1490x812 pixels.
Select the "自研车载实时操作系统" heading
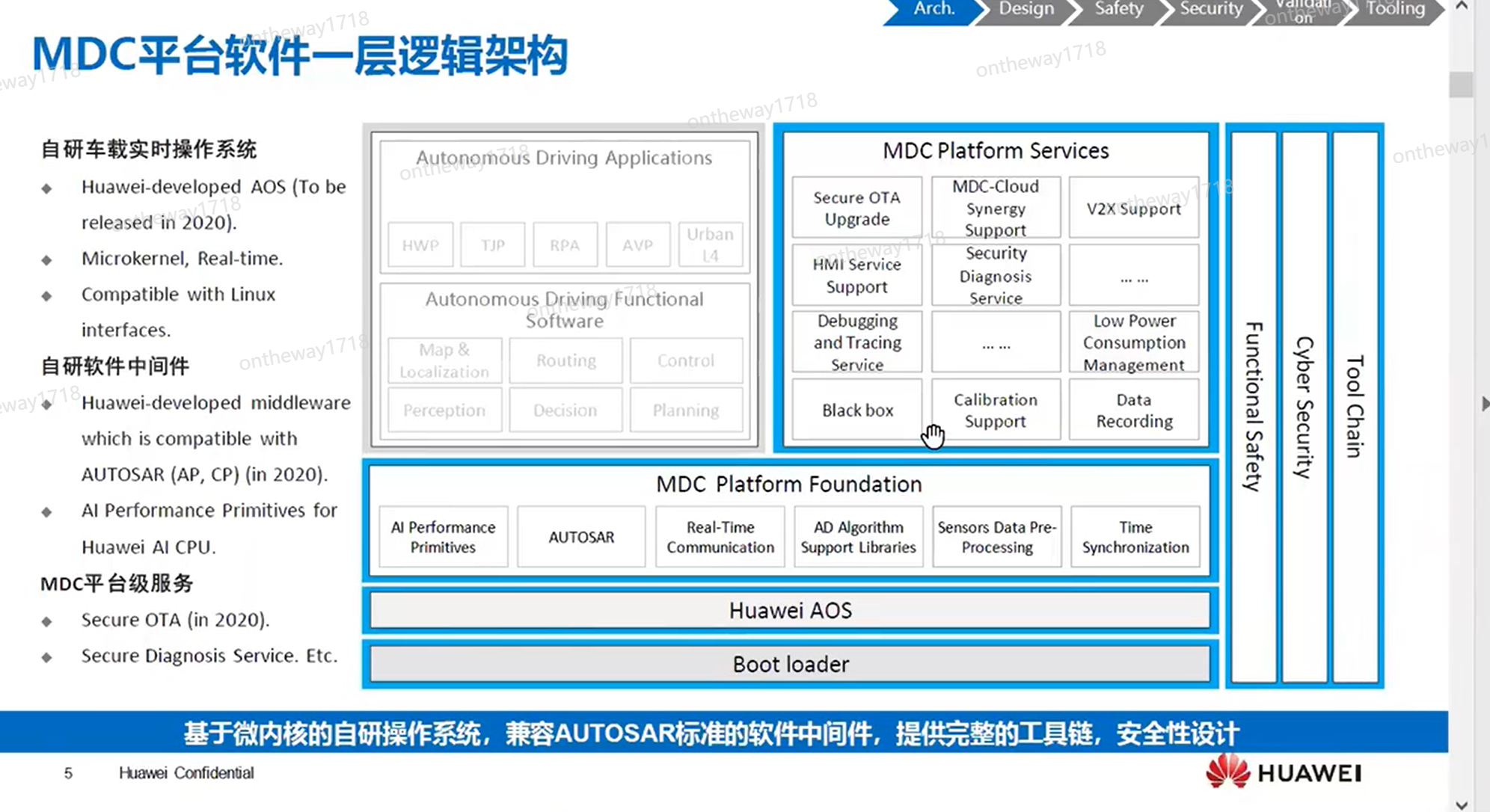coord(149,150)
